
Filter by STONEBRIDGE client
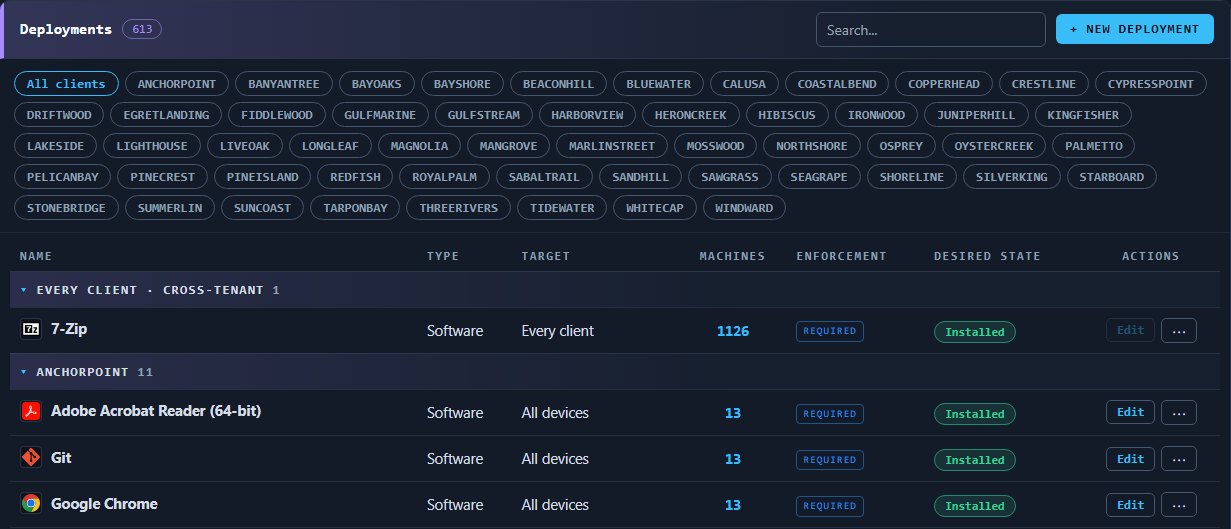click(66, 208)
